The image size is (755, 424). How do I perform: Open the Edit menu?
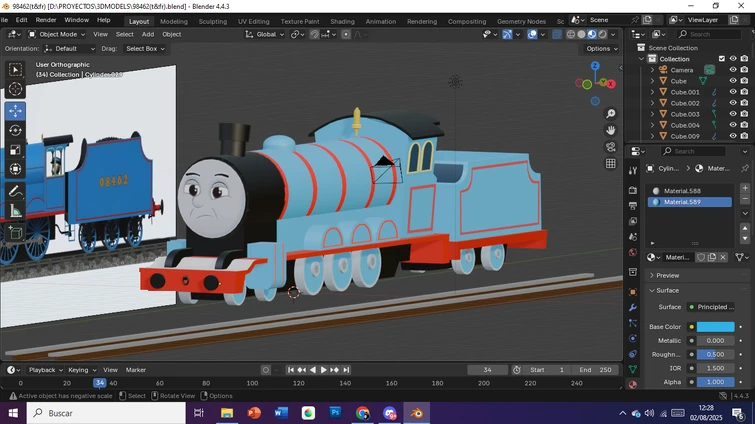tap(22, 20)
